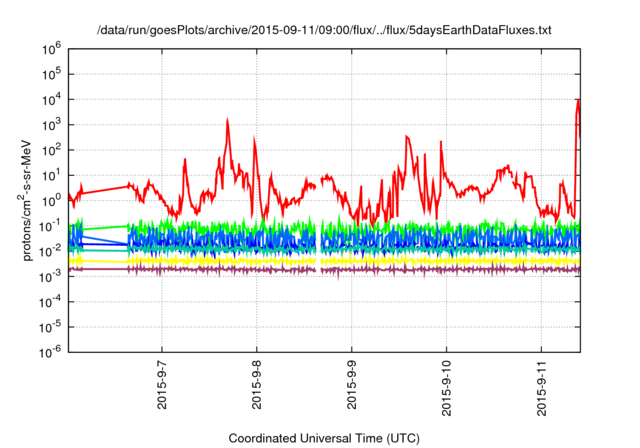Click the x-axis date label 2015-9-11
Image resolution: width=640 pixels, height=448 pixels.
pos(541,388)
